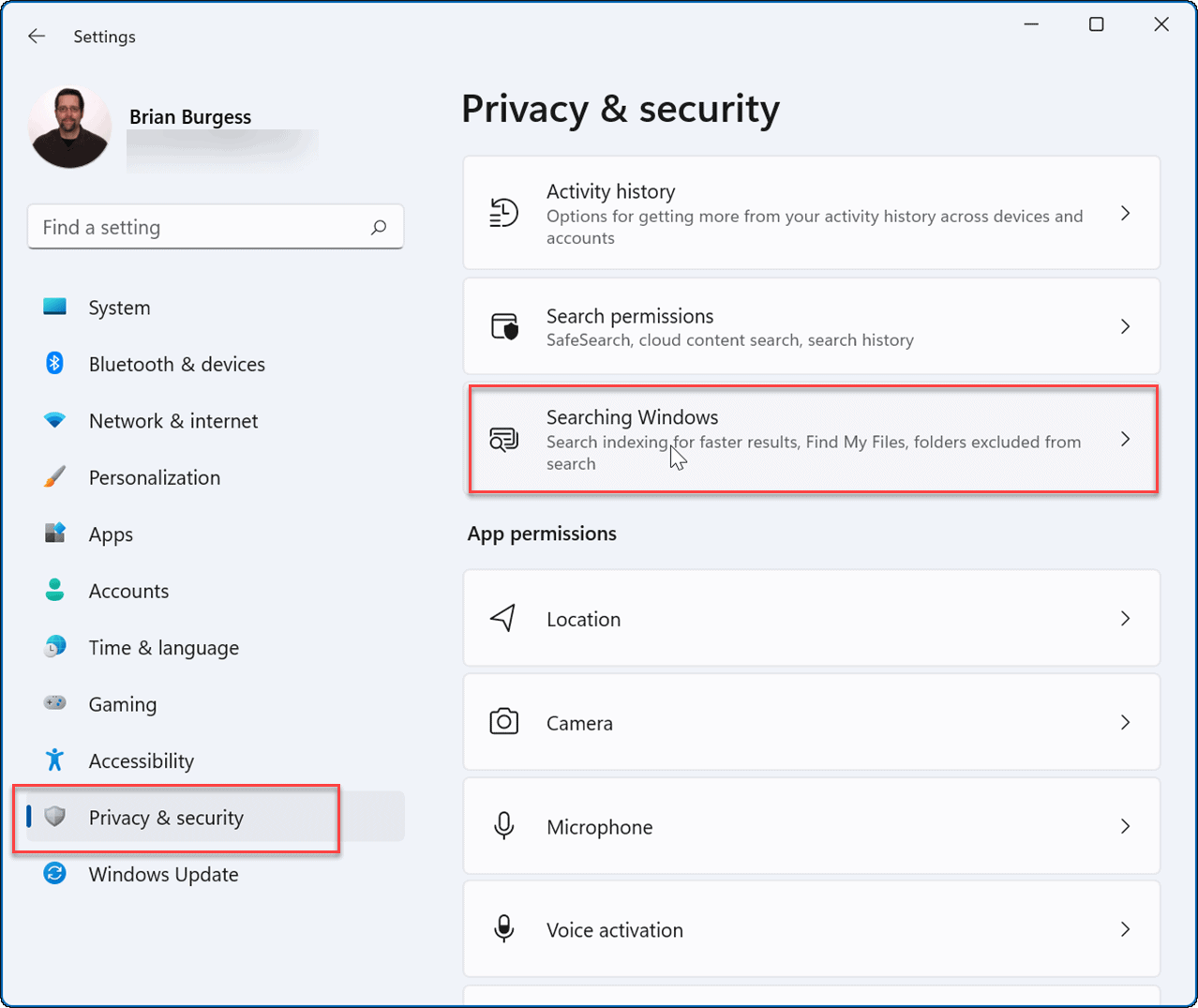Click the Windows Update sync icon

pos(54,874)
